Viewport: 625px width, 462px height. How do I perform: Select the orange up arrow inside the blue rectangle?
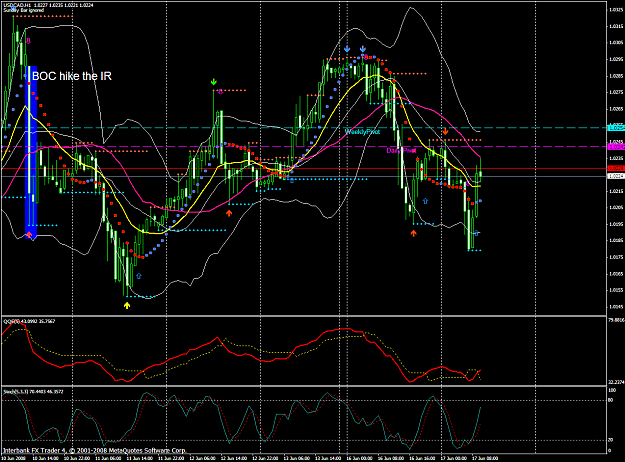pyautogui.click(x=29, y=235)
